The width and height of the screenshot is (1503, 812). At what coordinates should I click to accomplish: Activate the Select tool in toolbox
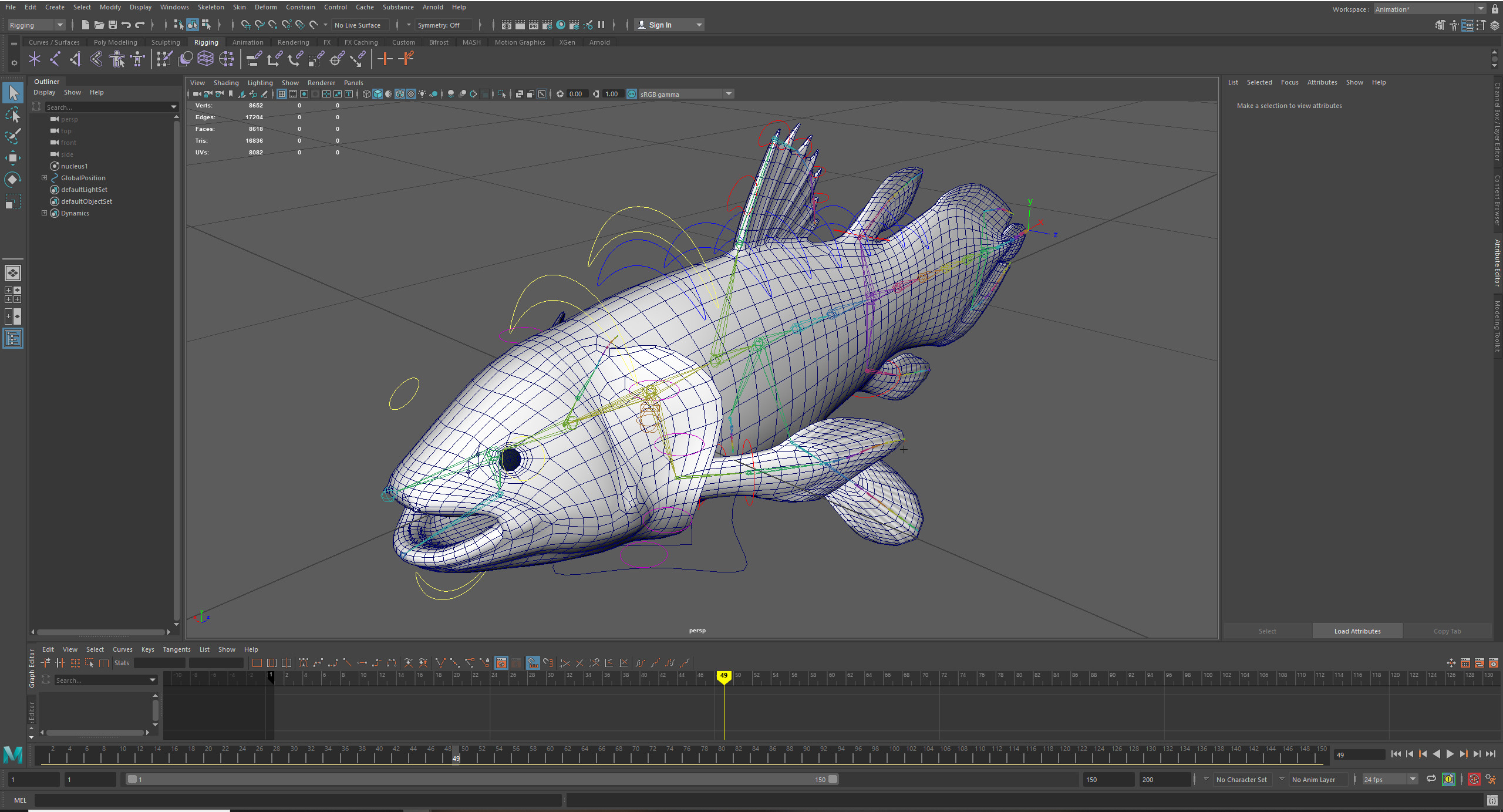pos(13,92)
